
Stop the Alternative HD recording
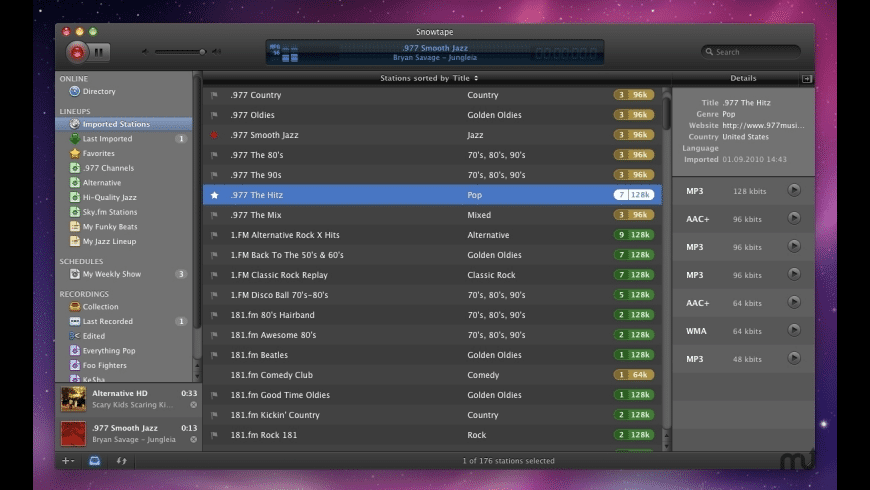point(193,406)
